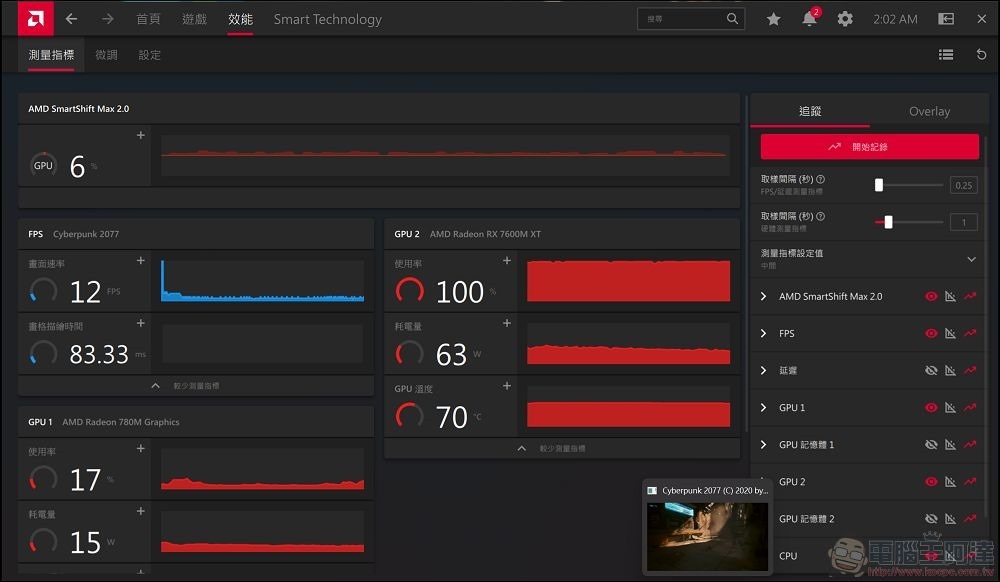Go forward with the right arrow

[x=108, y=19]
